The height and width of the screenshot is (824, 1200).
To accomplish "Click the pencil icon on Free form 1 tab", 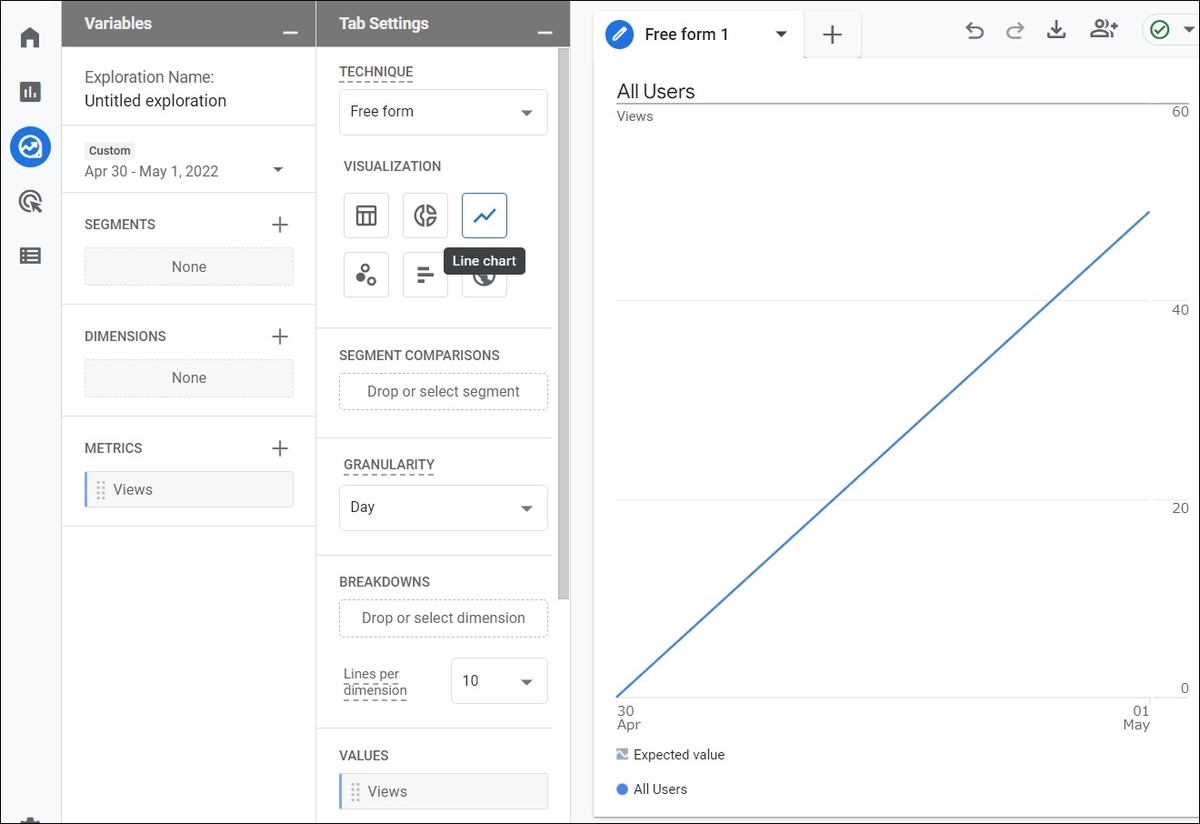I will tap(620, 34).
